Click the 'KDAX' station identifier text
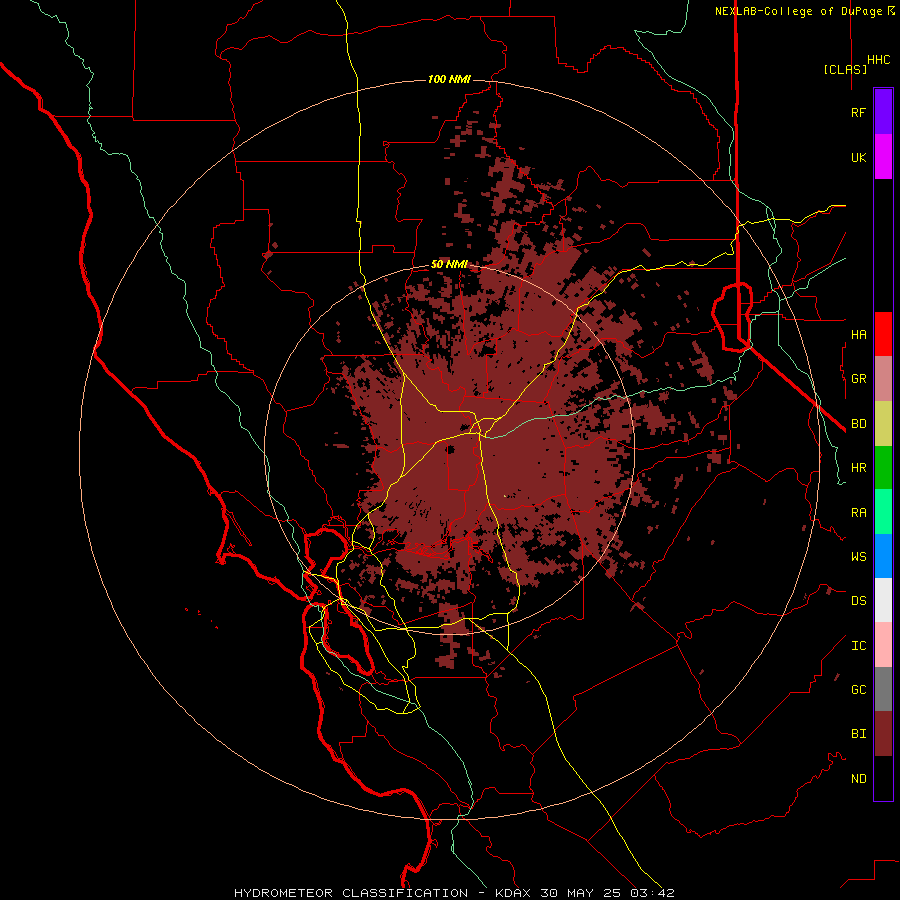The image size is (900, 900). point(513,893)
